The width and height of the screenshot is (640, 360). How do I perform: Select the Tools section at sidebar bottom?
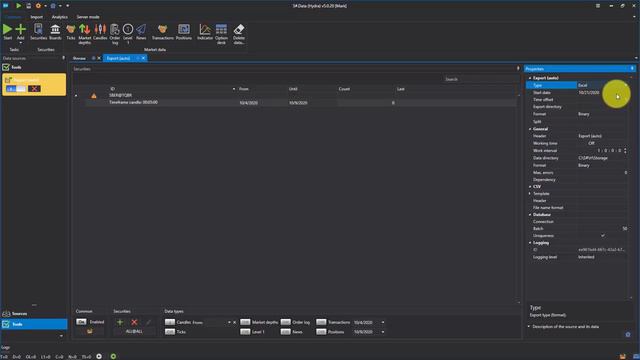[x=34, y=324]
